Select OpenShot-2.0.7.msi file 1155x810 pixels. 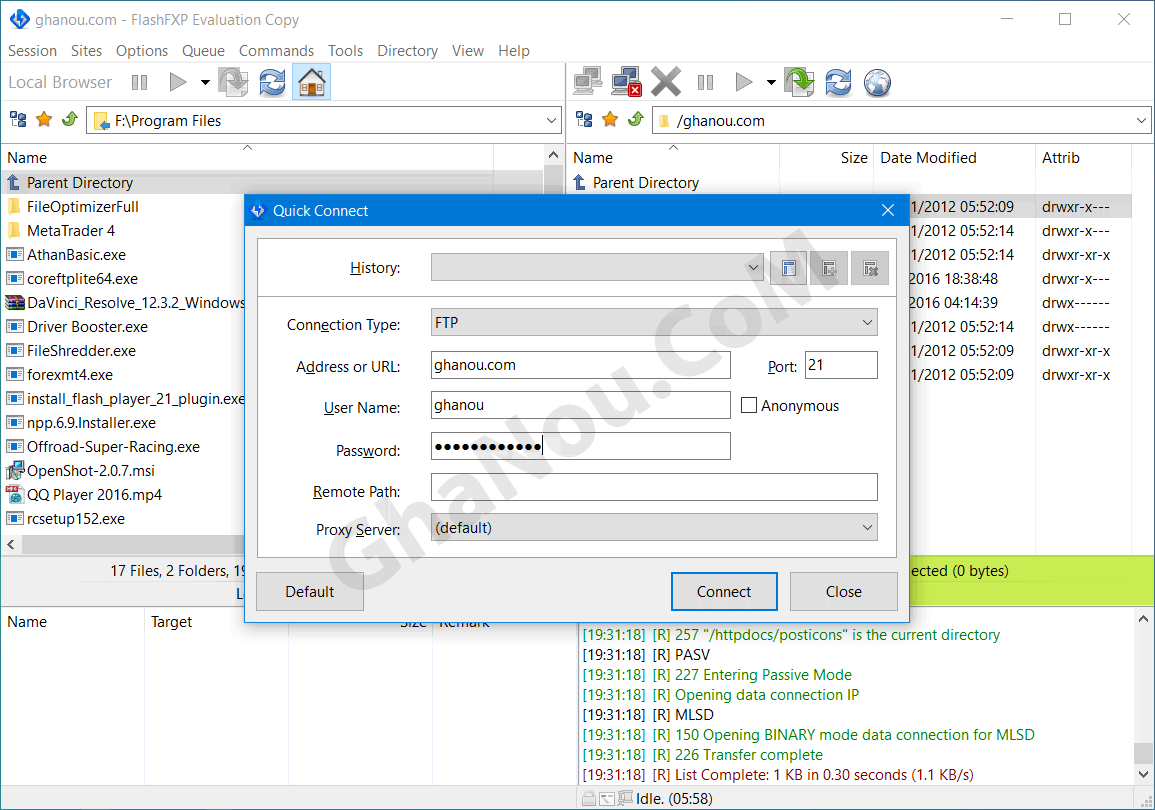(91, 471)
